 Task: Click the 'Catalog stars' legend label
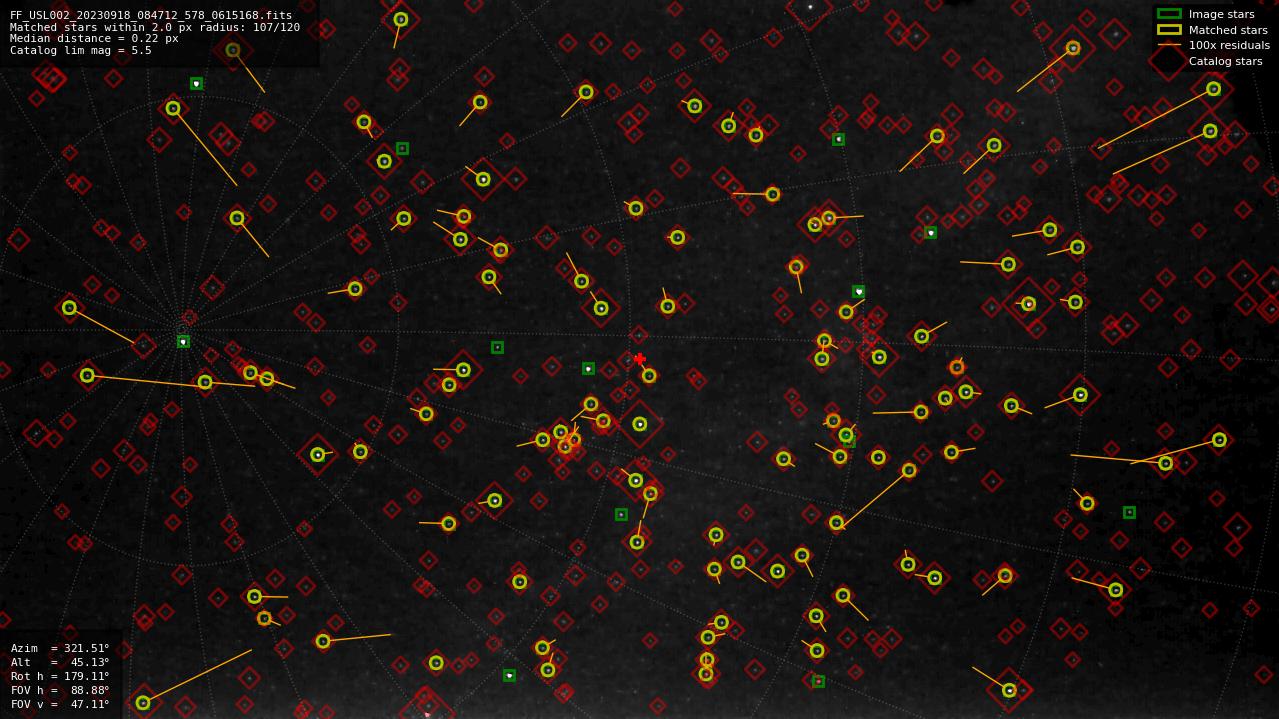[x=1225, y=61]
